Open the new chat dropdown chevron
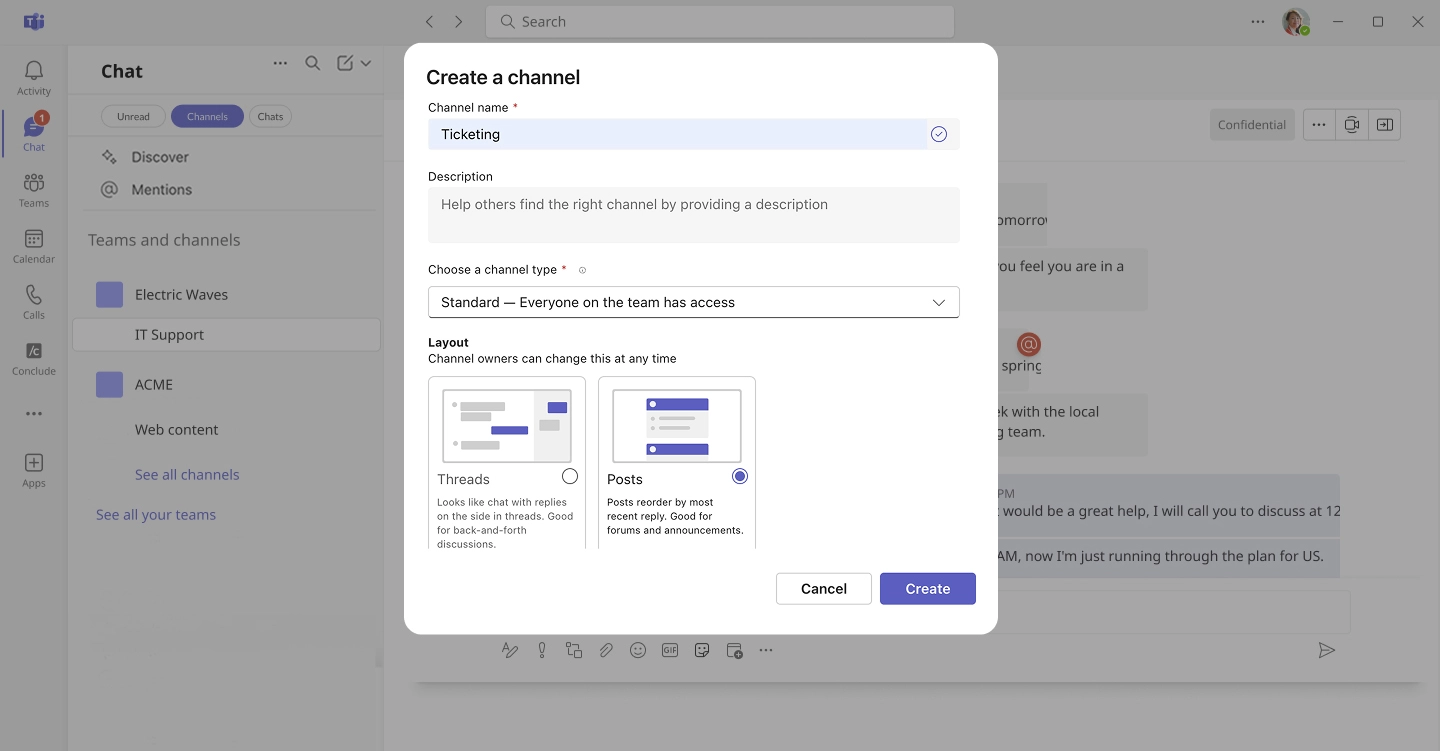Screen dimensions: 1440x751 [x=366, y=64]
